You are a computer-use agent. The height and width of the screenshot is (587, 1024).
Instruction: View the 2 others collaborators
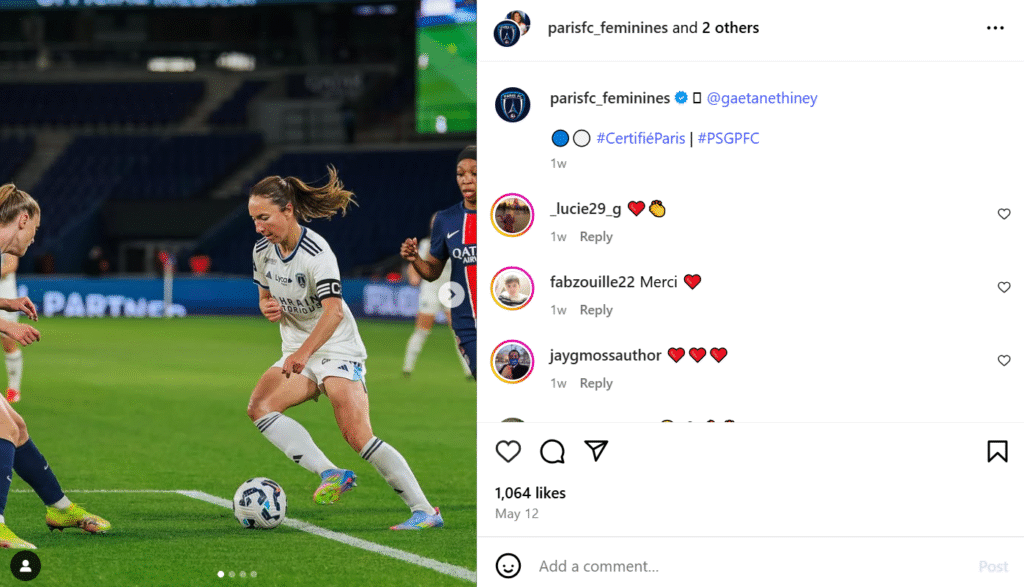pos(730,28)
